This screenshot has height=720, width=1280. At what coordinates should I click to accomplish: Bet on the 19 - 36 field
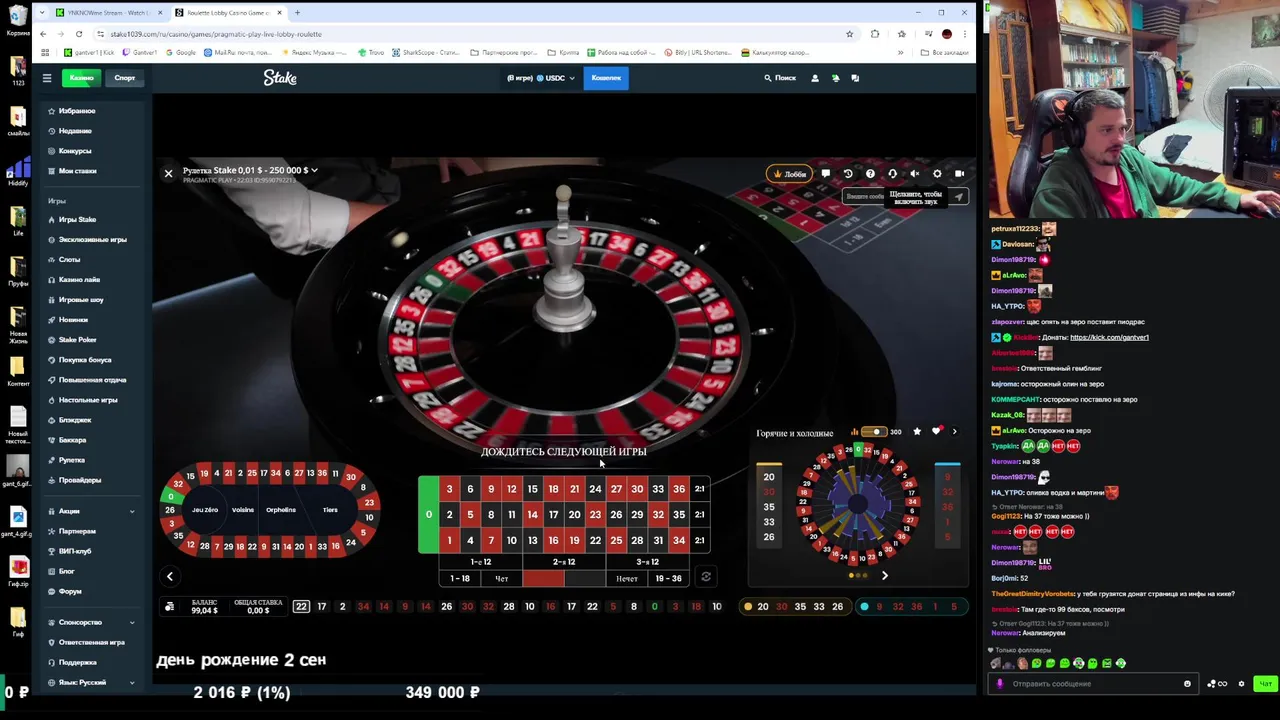pyautogui.click(x=668, y=578)
